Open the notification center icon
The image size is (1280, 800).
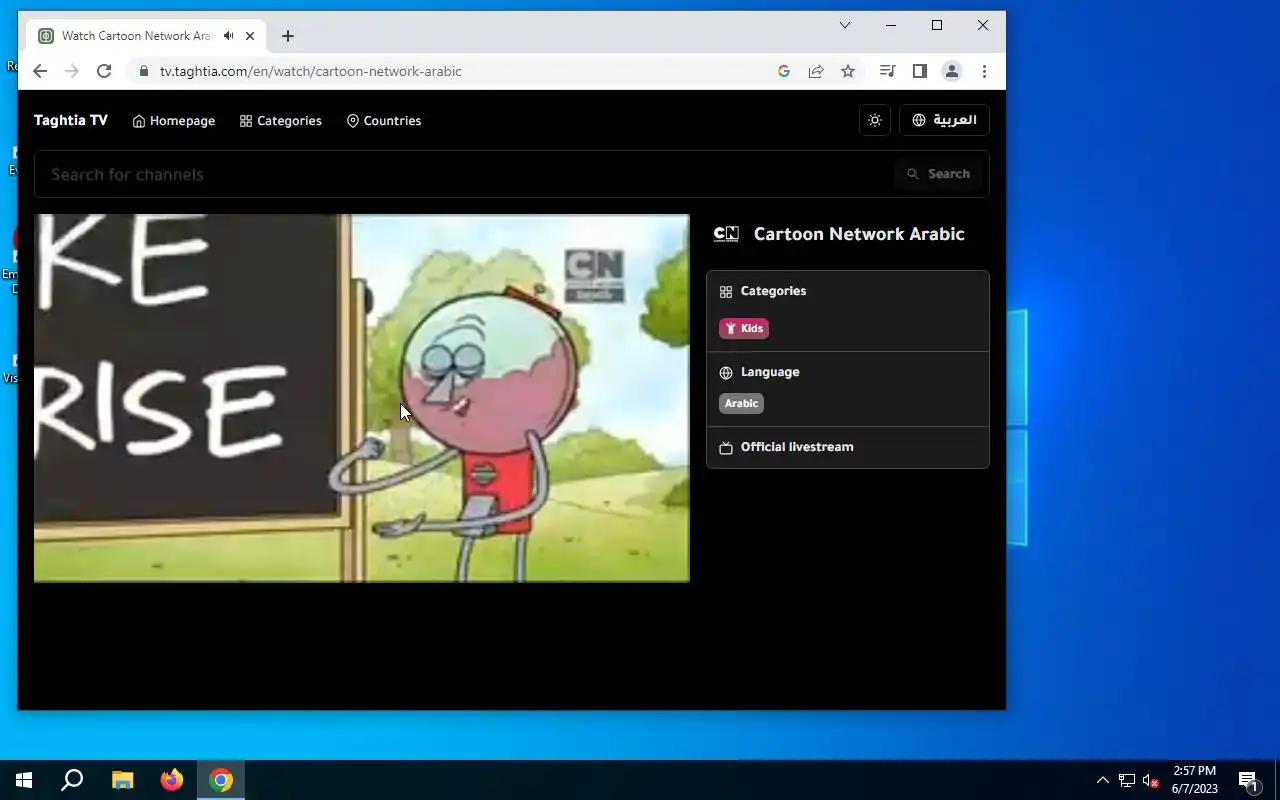(1248, 780)
